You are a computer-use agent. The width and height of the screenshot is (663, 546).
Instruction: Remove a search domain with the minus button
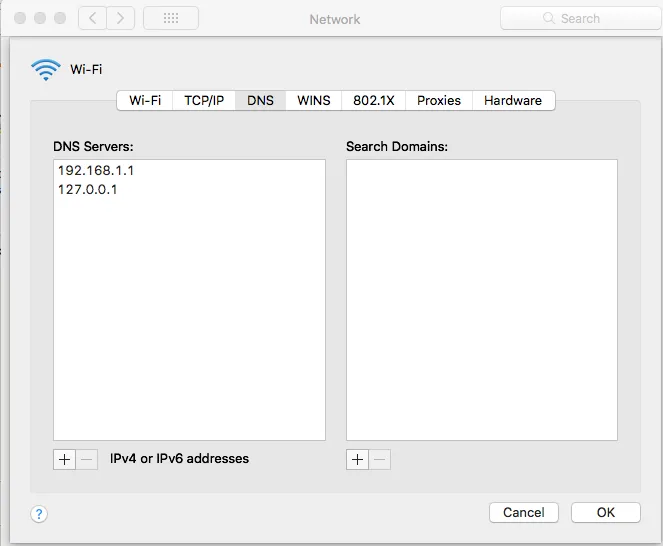coord(380,459)
